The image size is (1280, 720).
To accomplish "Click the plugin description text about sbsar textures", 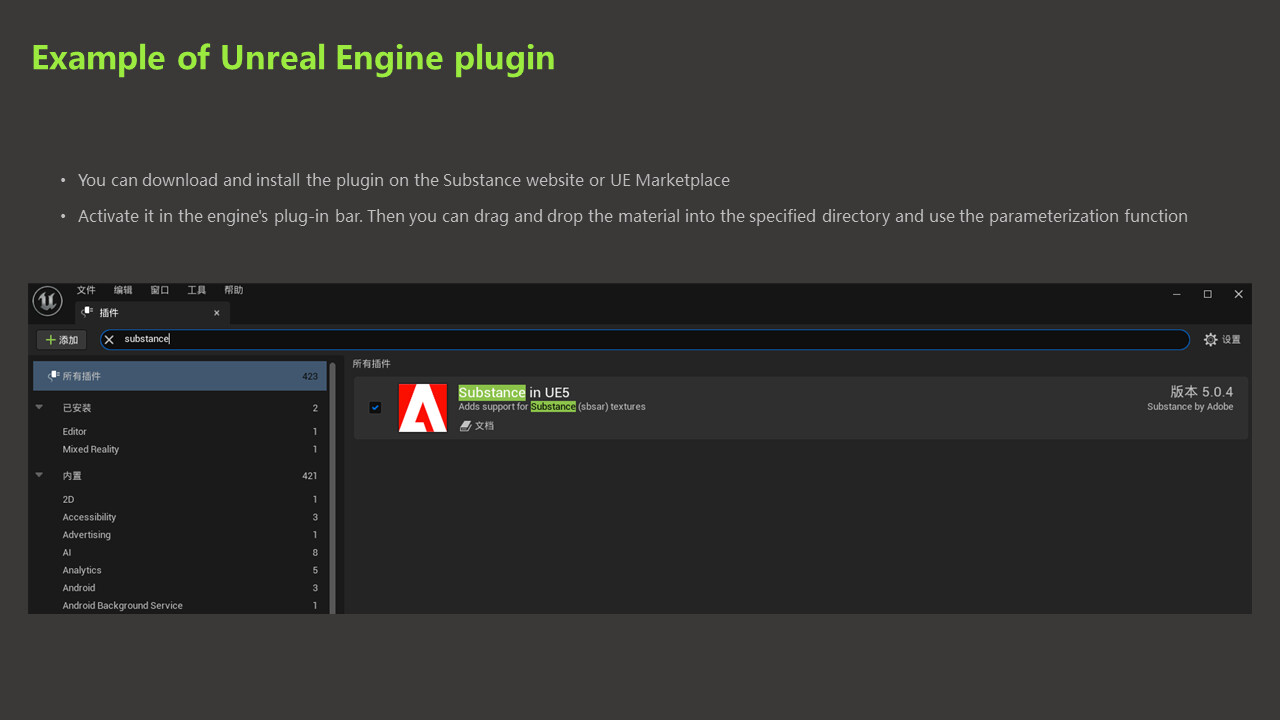I will 552,407.
